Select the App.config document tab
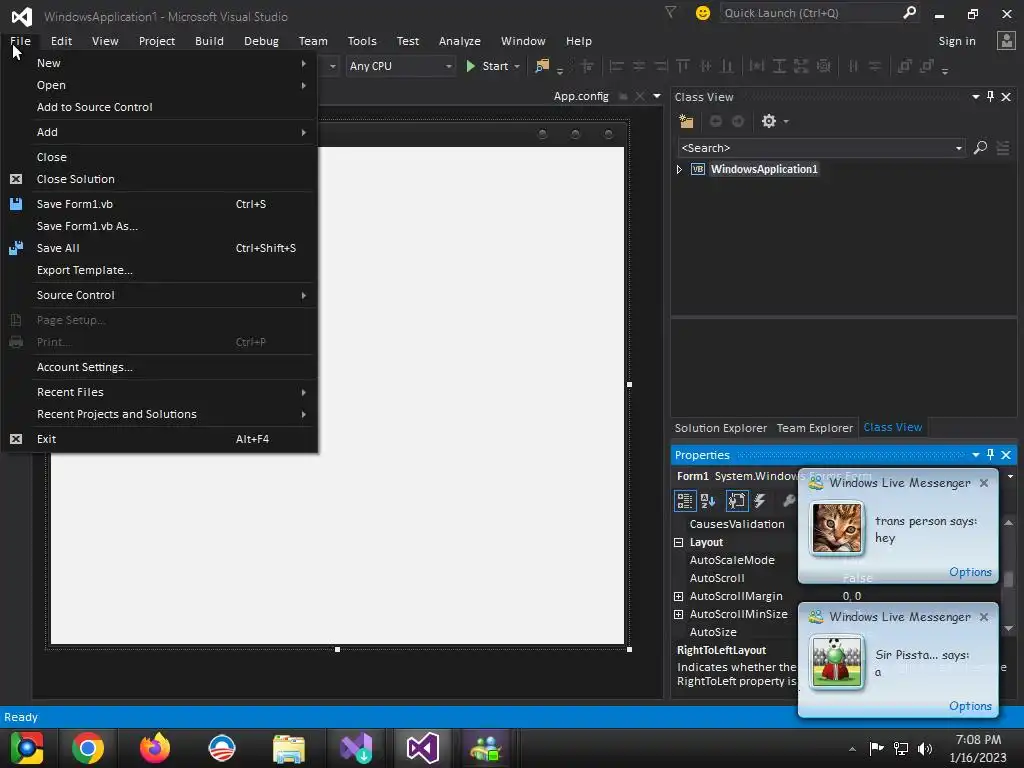The image size is (1024, 768). point(581,96)
